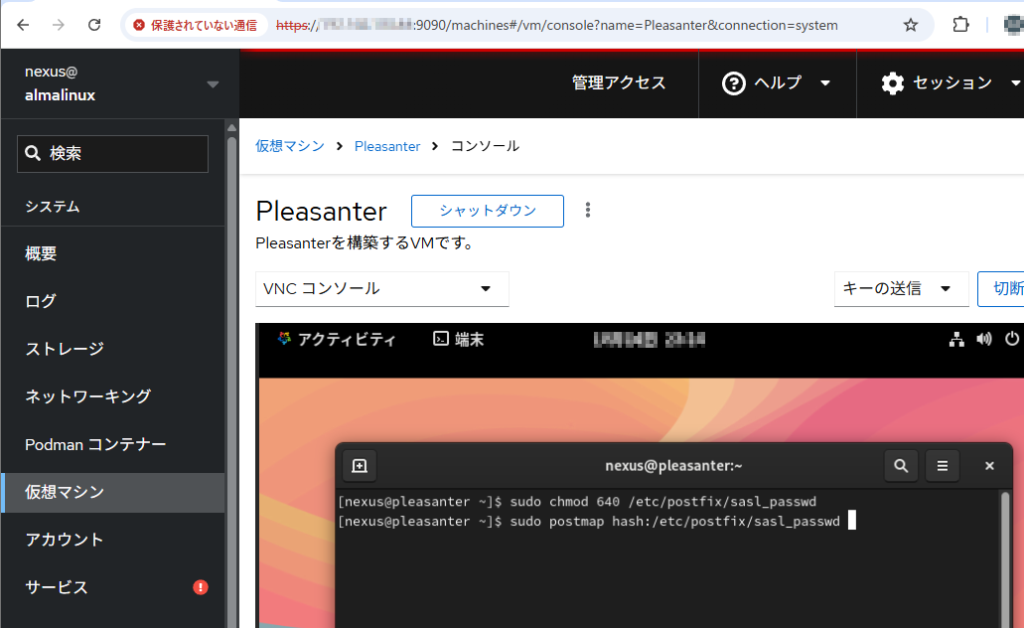Open the ヘルプ menu
The width and height of the screenshot is (1024, 628).
[777, 83]
